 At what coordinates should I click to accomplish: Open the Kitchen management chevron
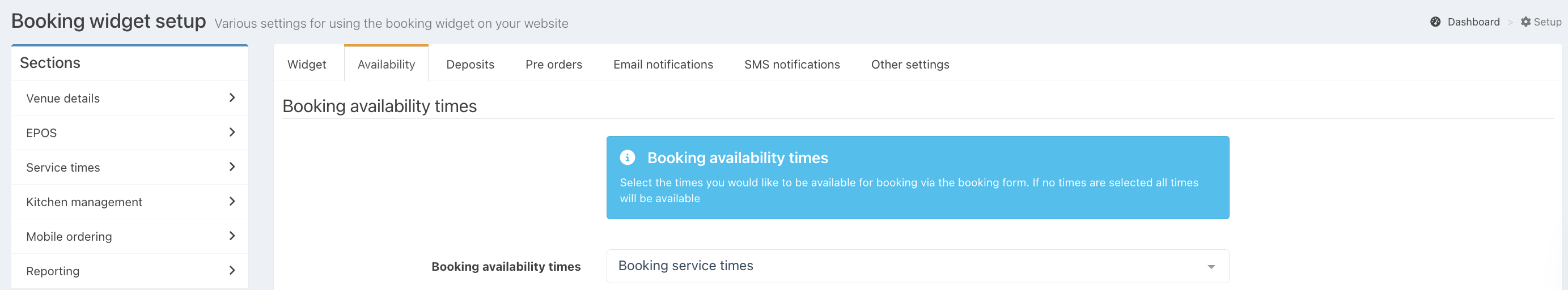pyautogui.click(x=232, y=201)
